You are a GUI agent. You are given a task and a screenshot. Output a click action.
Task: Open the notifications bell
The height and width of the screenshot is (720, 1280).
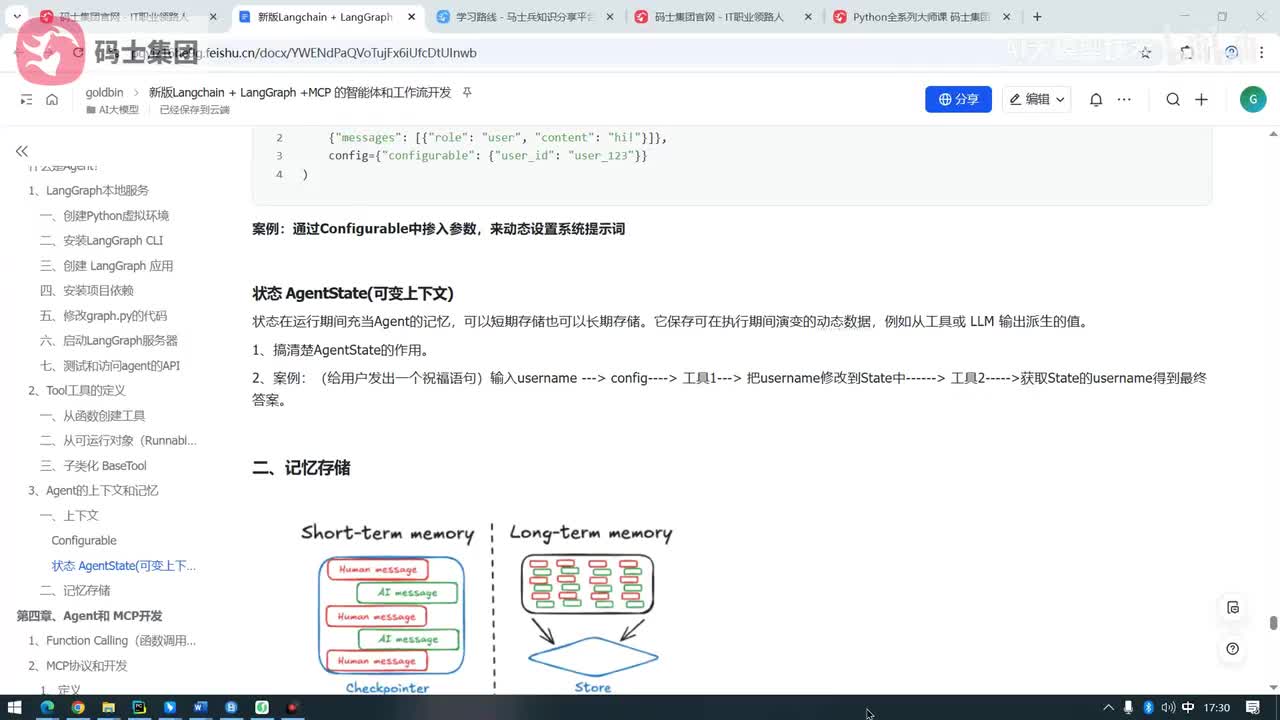tap(1096, 99)
